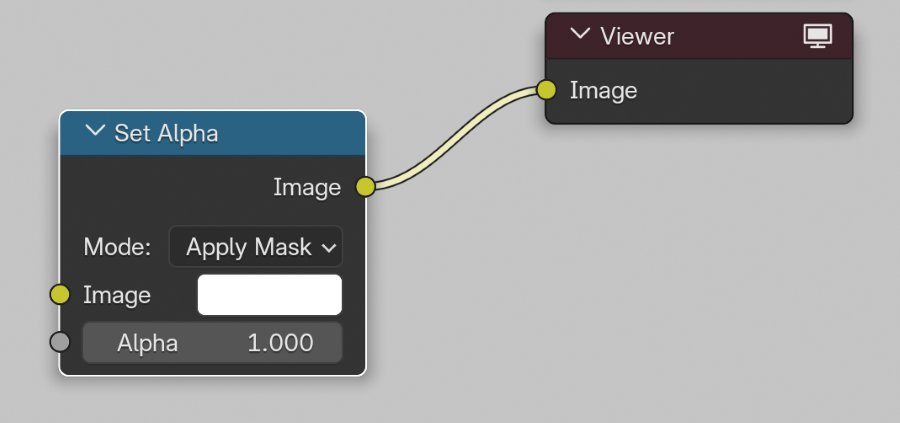Select the Viewer node header title
The image size is (900, 423).
[x=637, y=36]
